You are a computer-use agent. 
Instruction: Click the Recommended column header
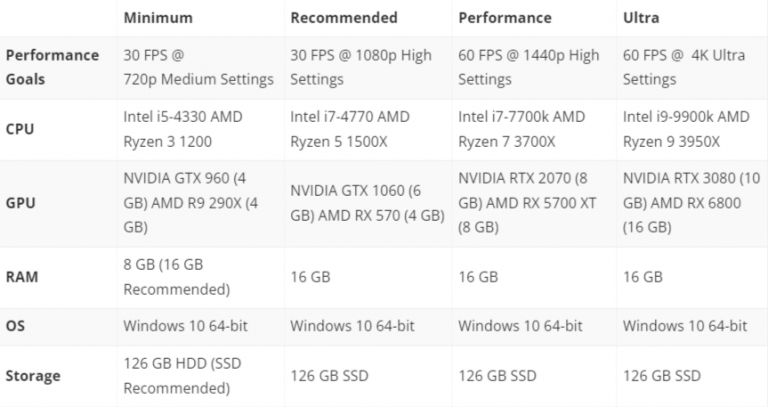(x=344, y=18)
